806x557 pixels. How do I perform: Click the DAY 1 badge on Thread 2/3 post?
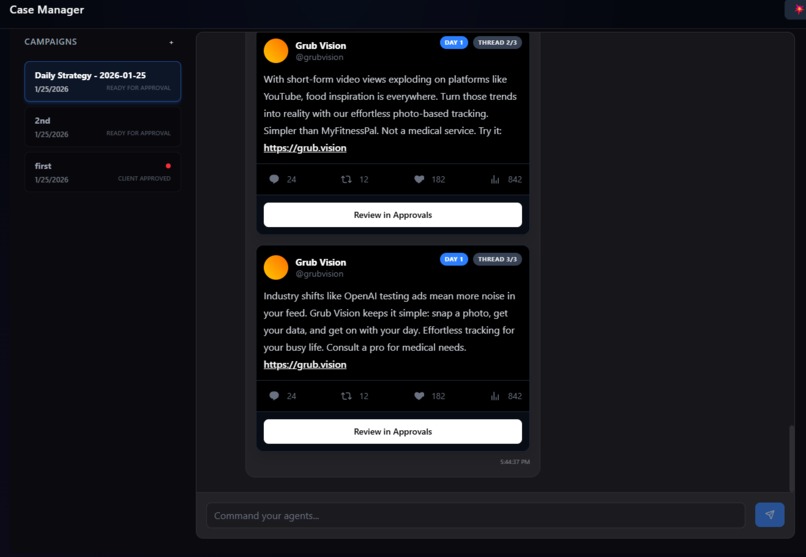point(454,43)
